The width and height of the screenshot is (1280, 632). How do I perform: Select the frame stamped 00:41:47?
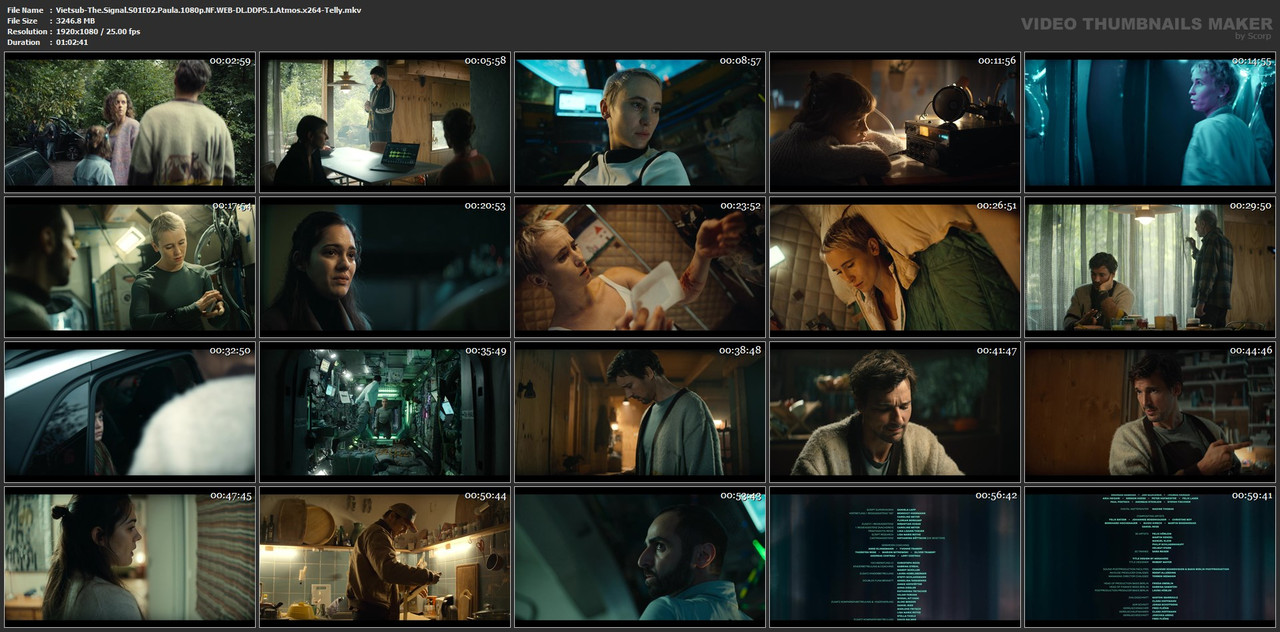click(895, 412)
